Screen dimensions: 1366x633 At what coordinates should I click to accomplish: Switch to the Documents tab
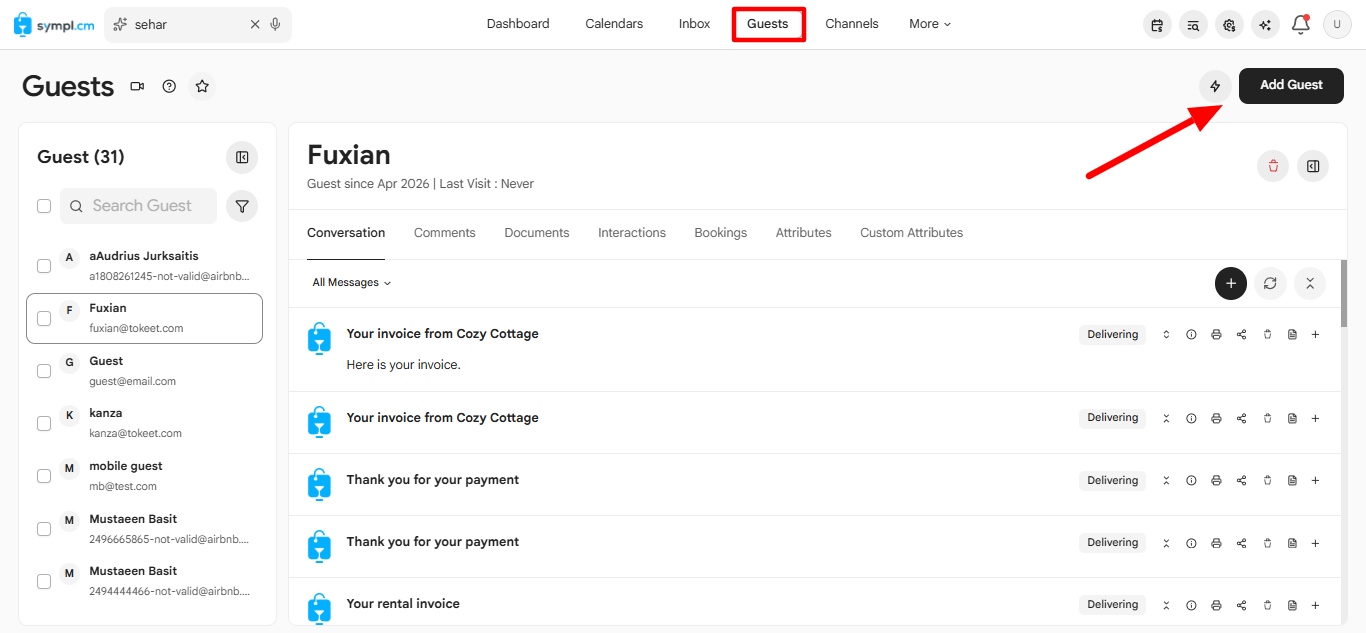537,233
